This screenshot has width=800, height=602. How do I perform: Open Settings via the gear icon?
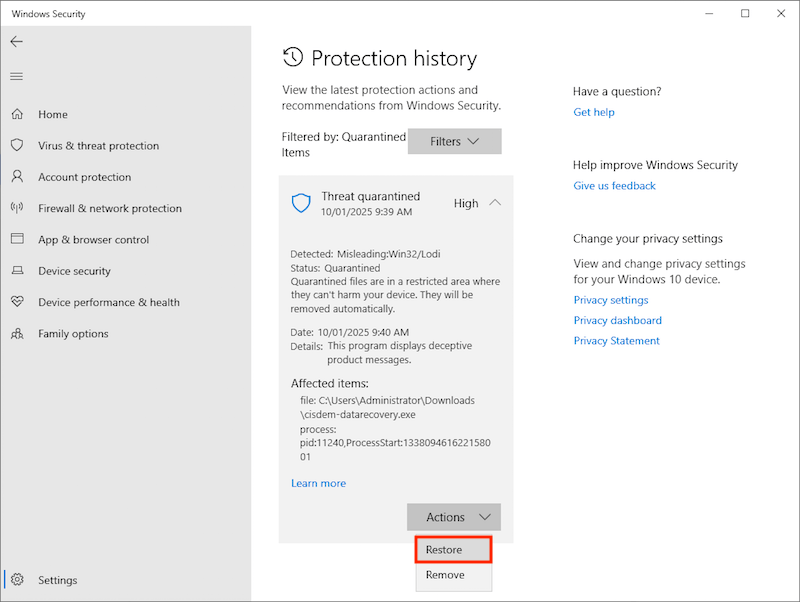17,580
